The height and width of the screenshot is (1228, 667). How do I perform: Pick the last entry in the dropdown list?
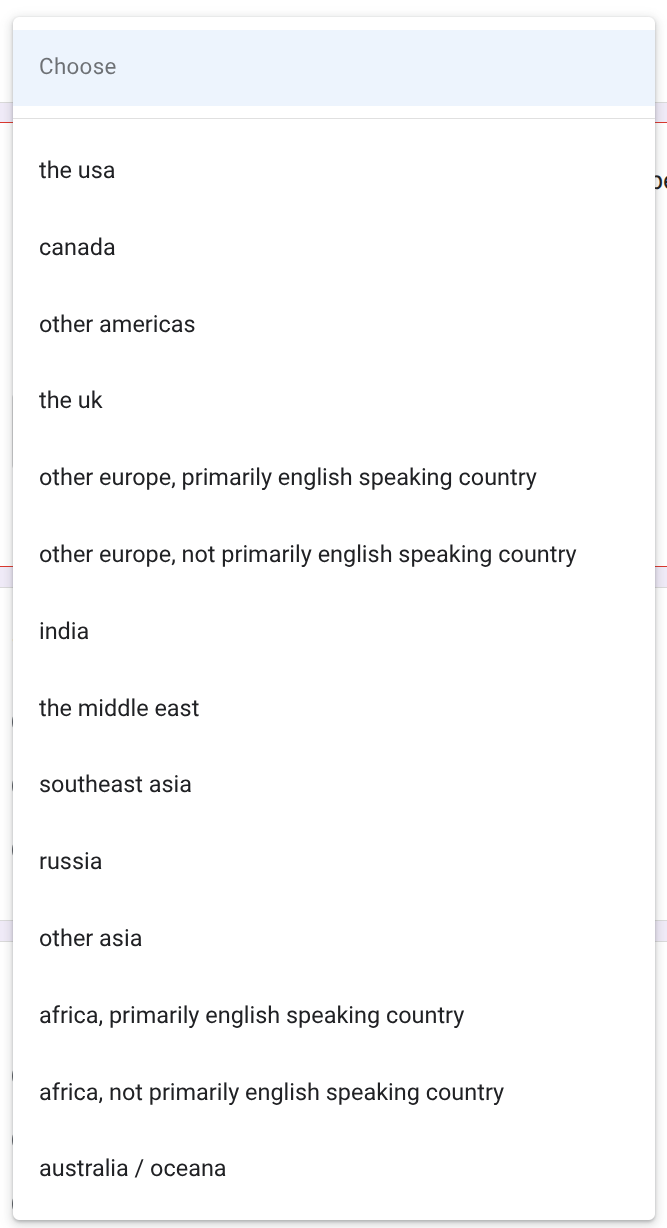click(x=132, y=1168)
